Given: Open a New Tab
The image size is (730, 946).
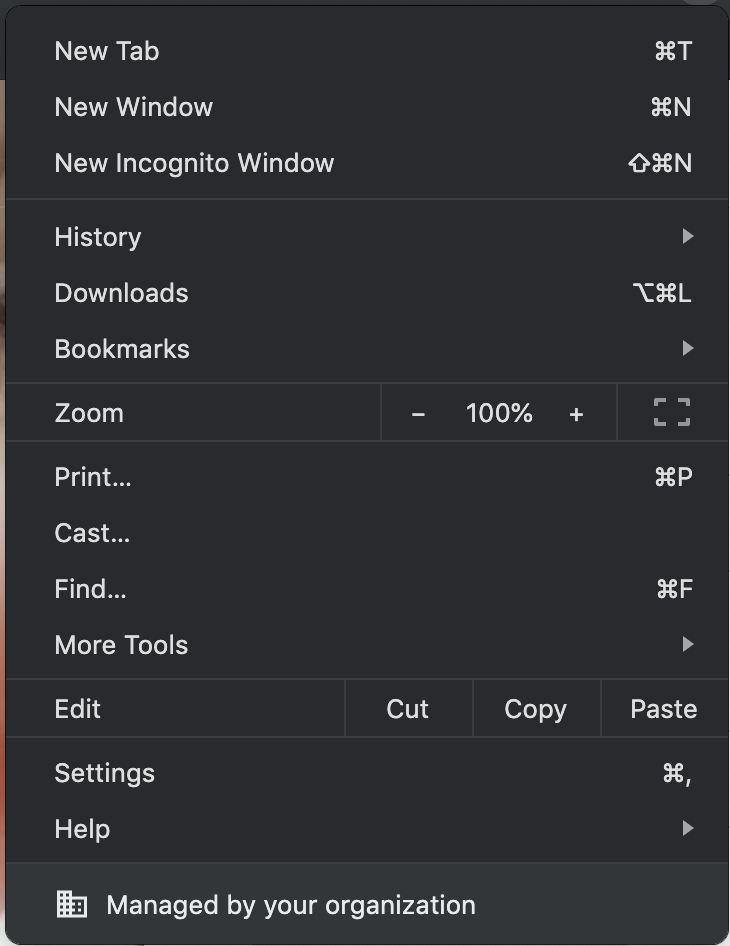Looking at the screenshot, I should tap(106, 51).
